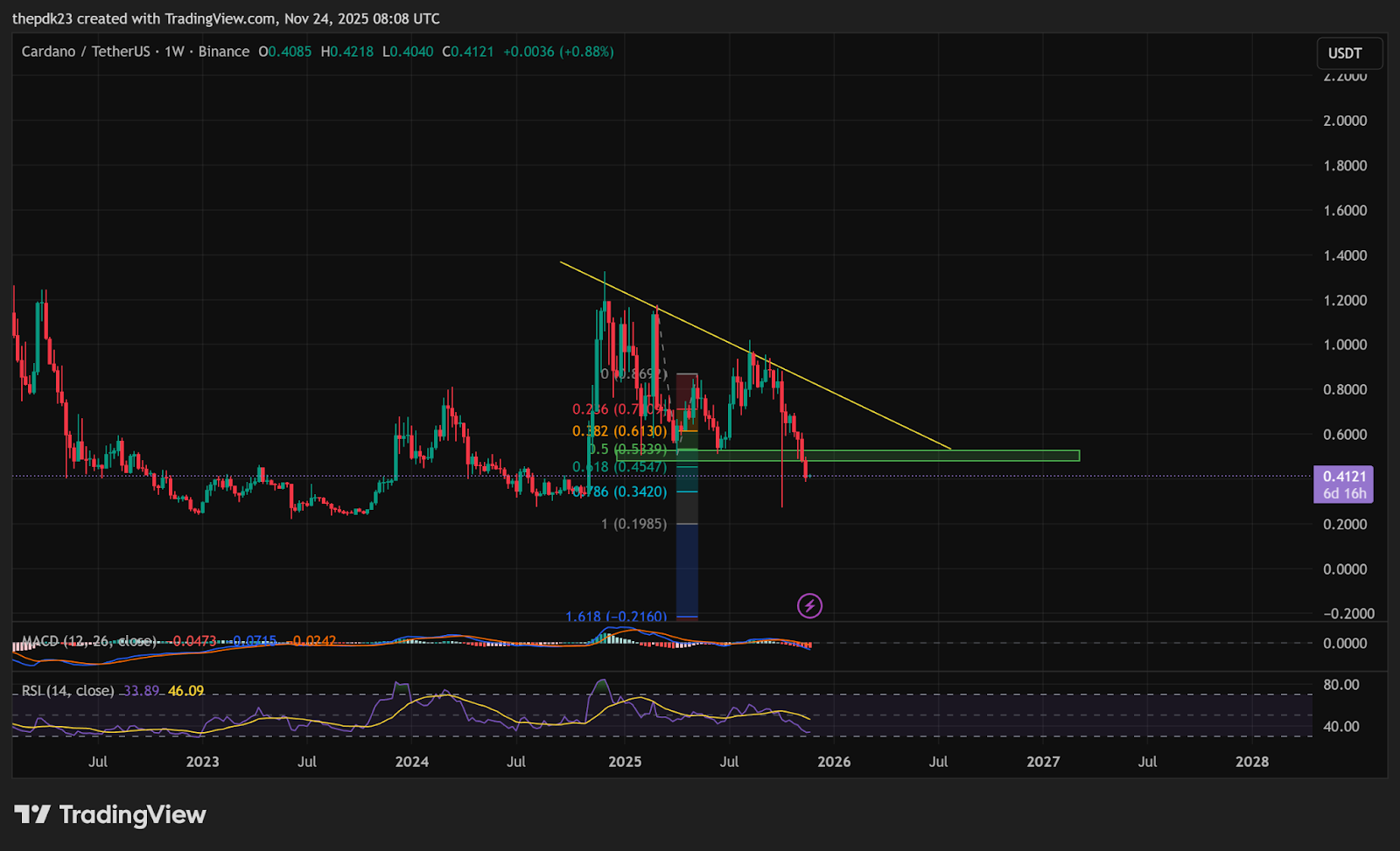Click the chart attribution header text
This screenshot has width=1400, height=851.
click(226, 18)
